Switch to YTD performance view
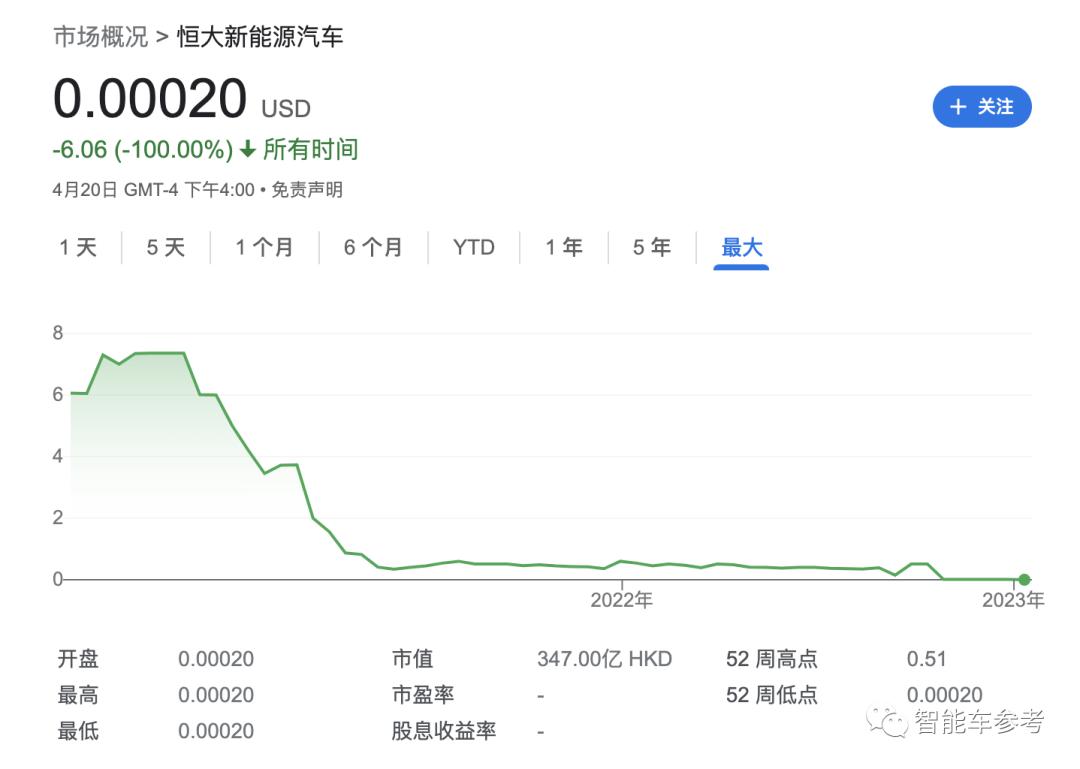This screenshot has height=769, width=1080. 473,247
